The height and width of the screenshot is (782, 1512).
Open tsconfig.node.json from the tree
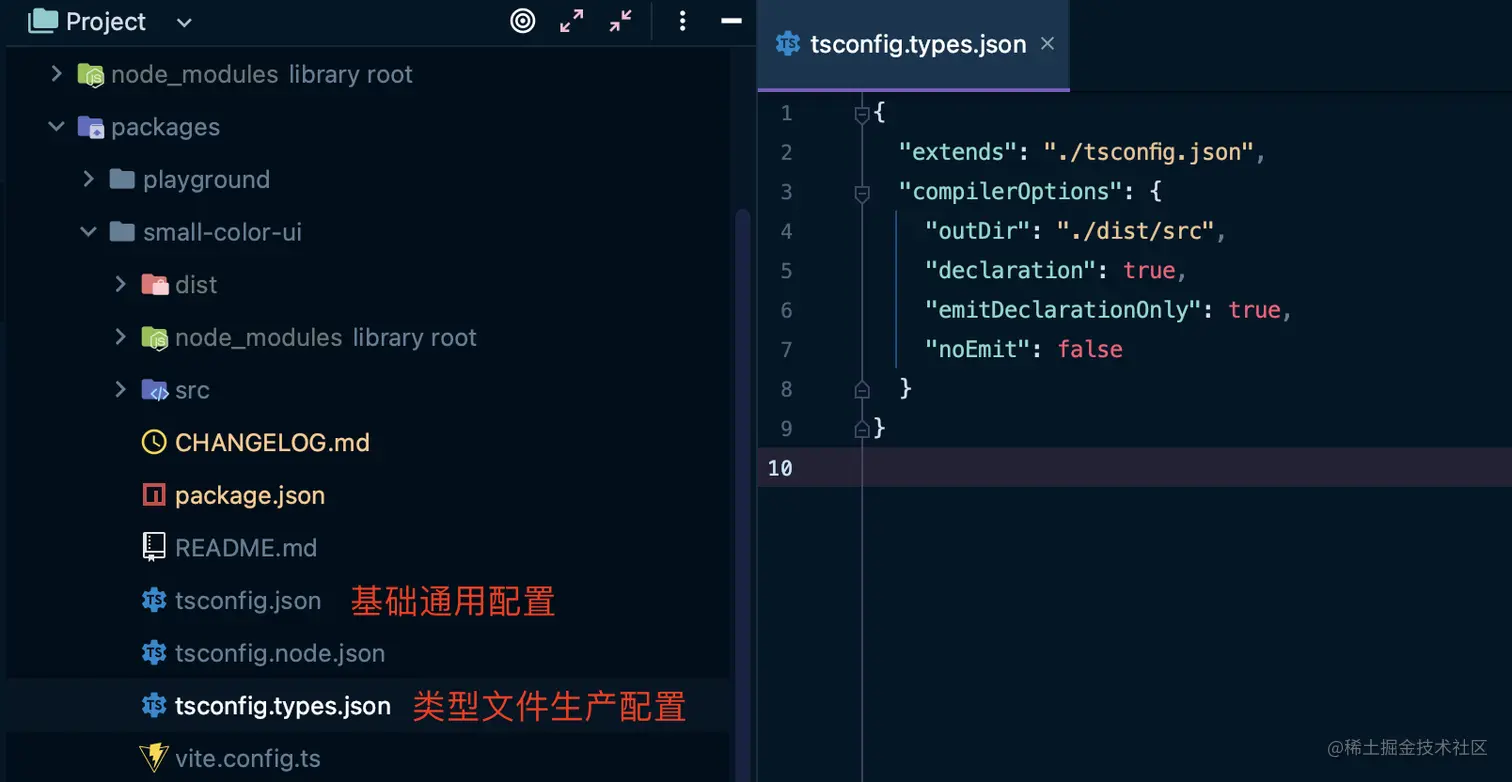[280, 654]
